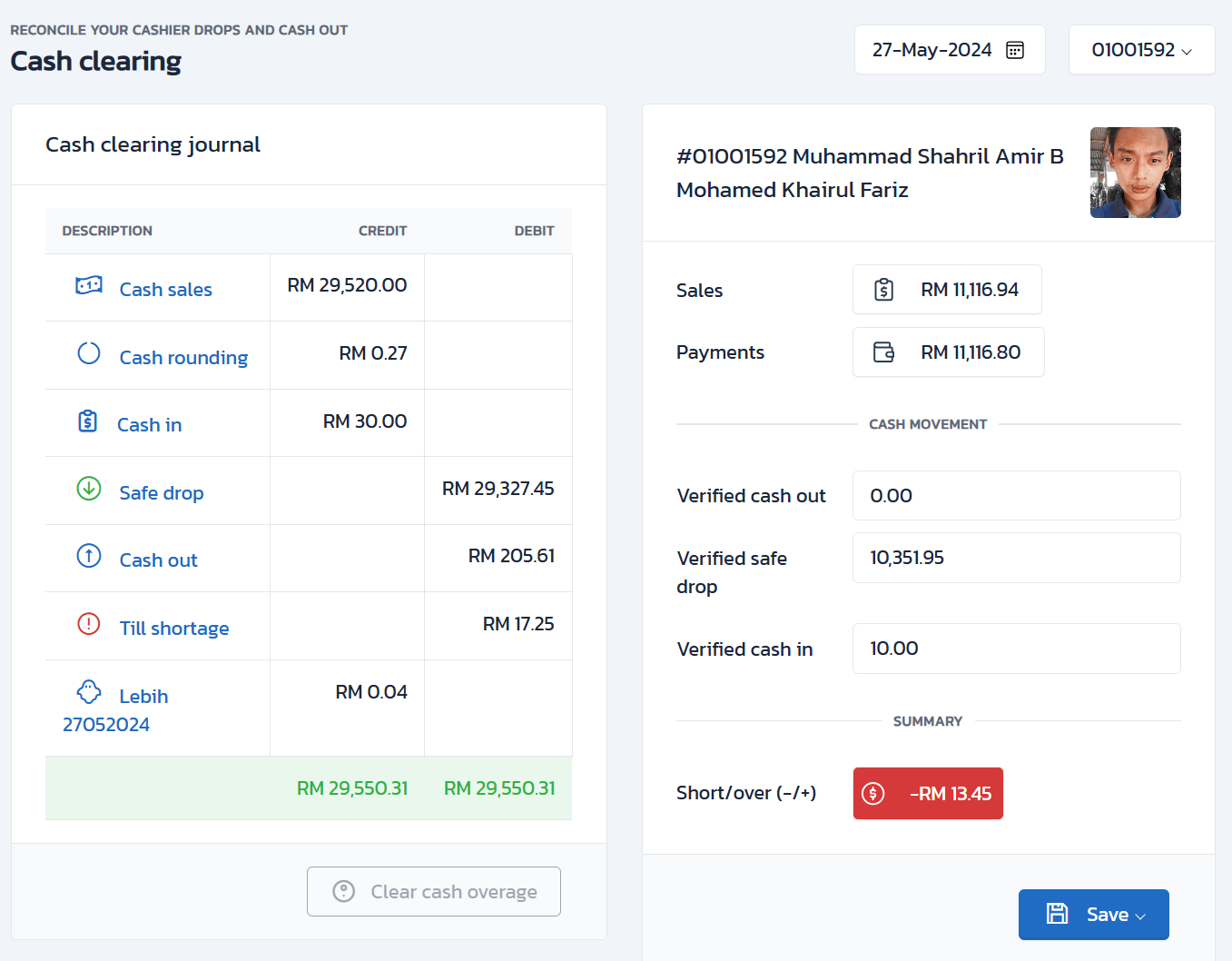Click the green Safe drop arrow icon
This screenshot has height=961, width=1232.
click(89, 489)
